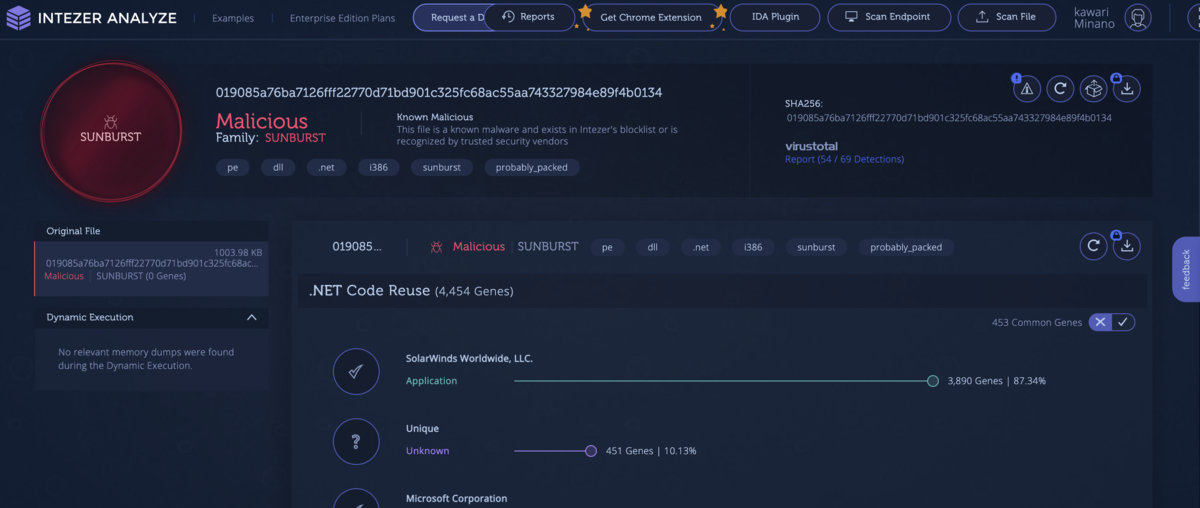
Task: Click the file hash title at top
Action: pos(439,92)
